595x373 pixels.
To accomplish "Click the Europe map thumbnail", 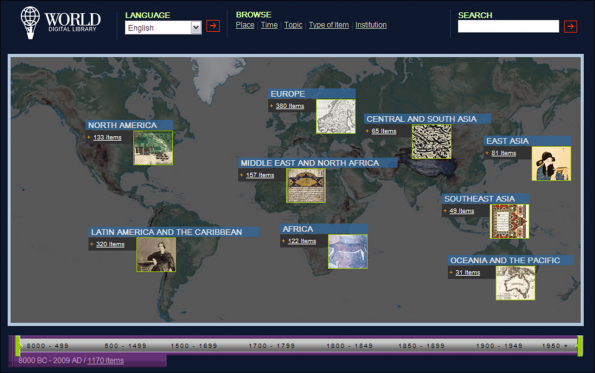I will [x=336, y=116].
